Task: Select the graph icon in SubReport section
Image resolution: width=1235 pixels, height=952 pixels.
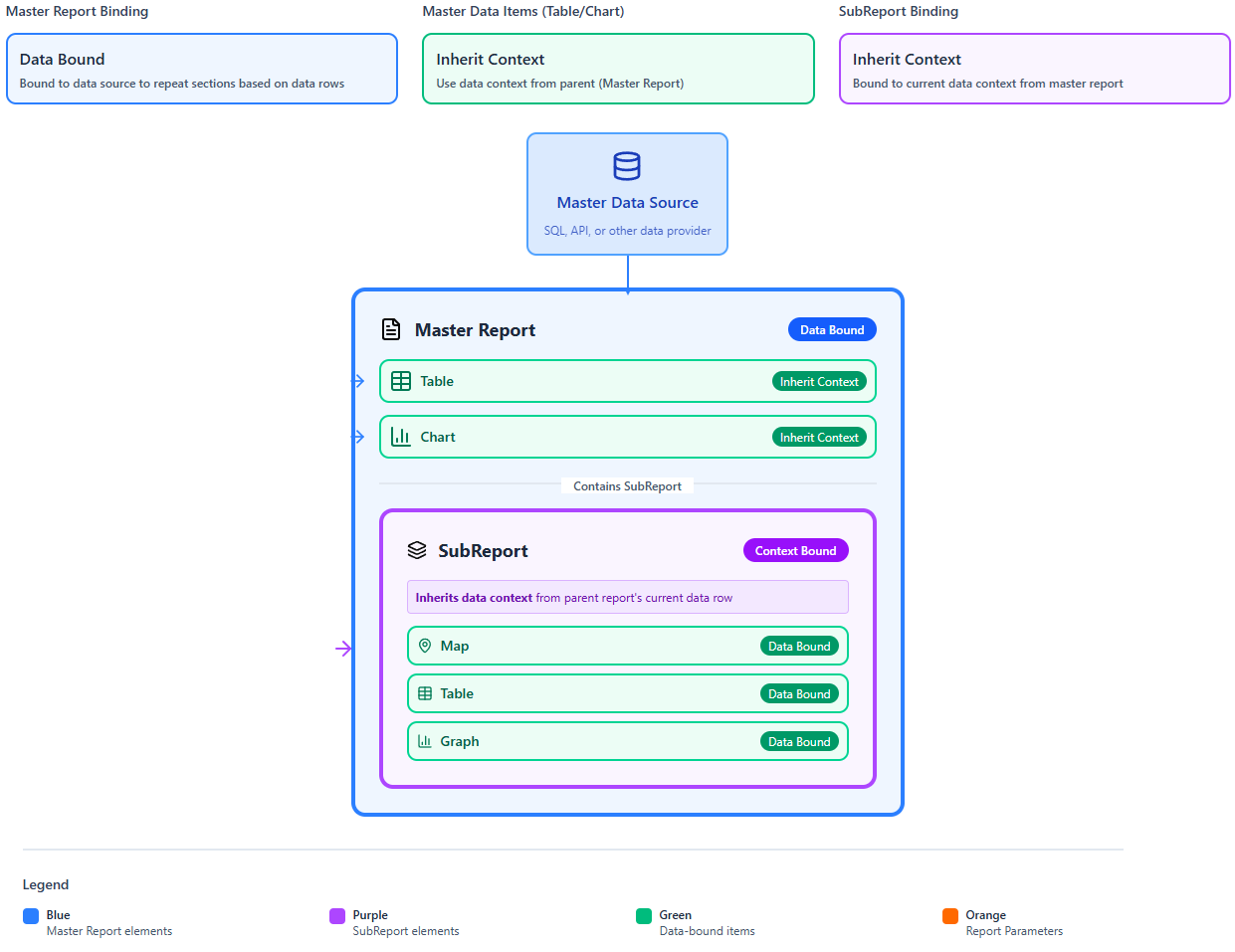Action: [x=426, y=741]
